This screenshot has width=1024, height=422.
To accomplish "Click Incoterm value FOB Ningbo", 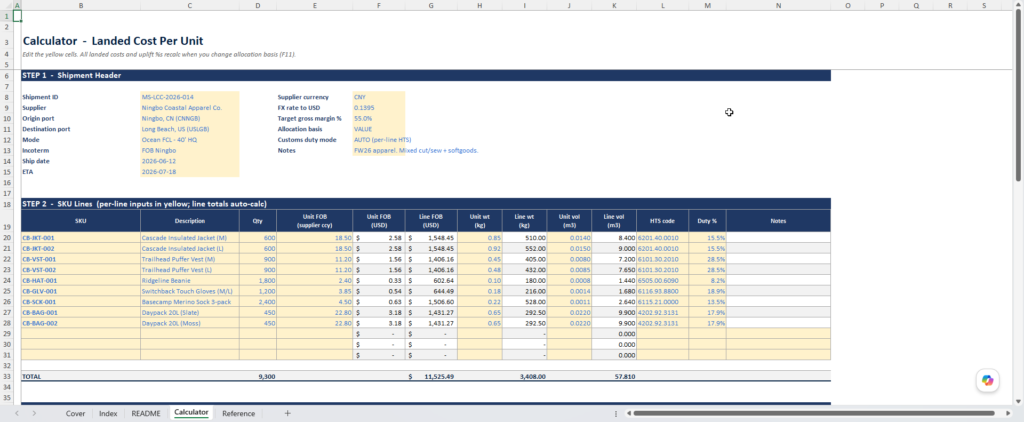I will [x=190, y=150].
